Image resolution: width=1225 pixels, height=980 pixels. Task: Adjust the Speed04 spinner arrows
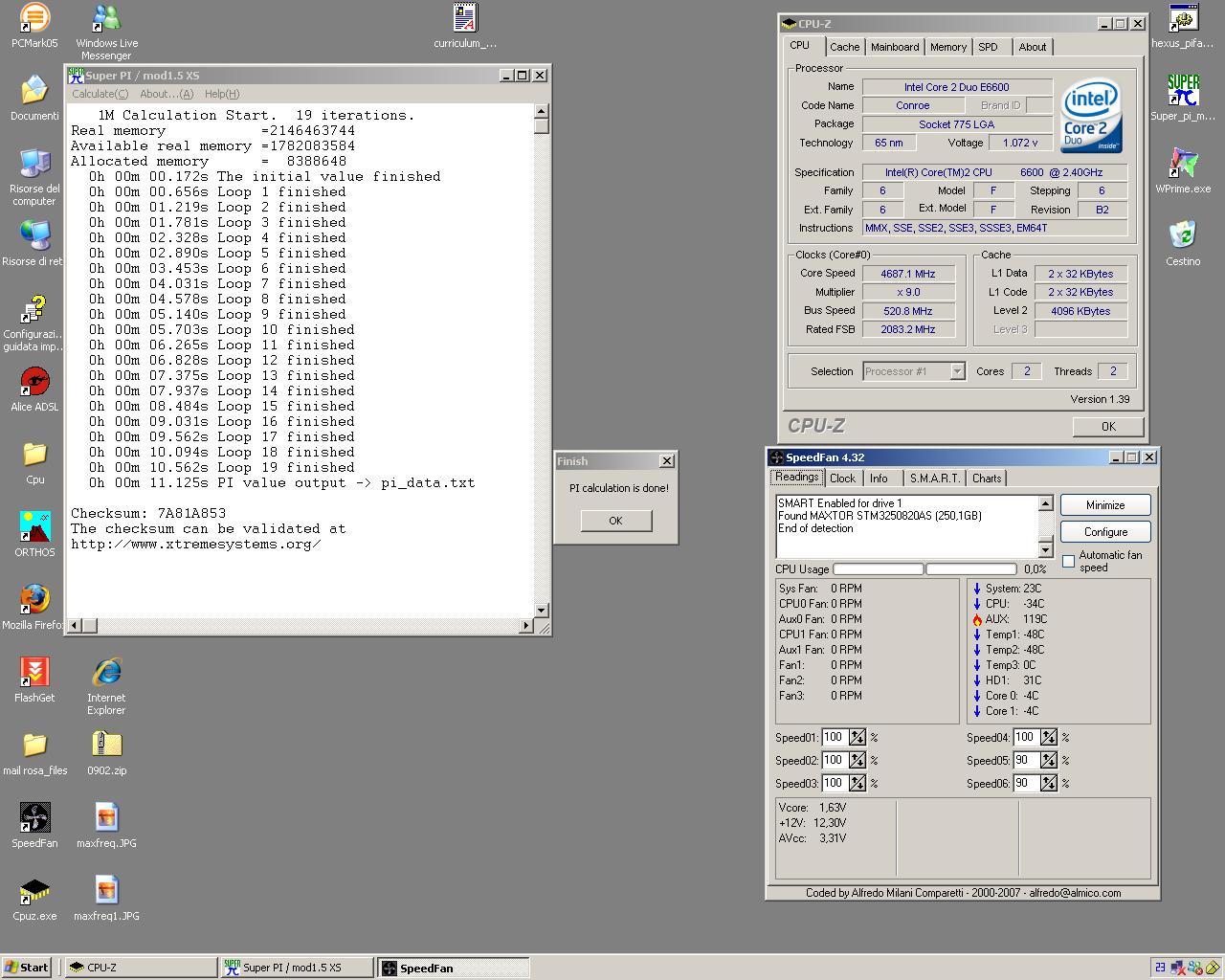(x=1049, y=738)
